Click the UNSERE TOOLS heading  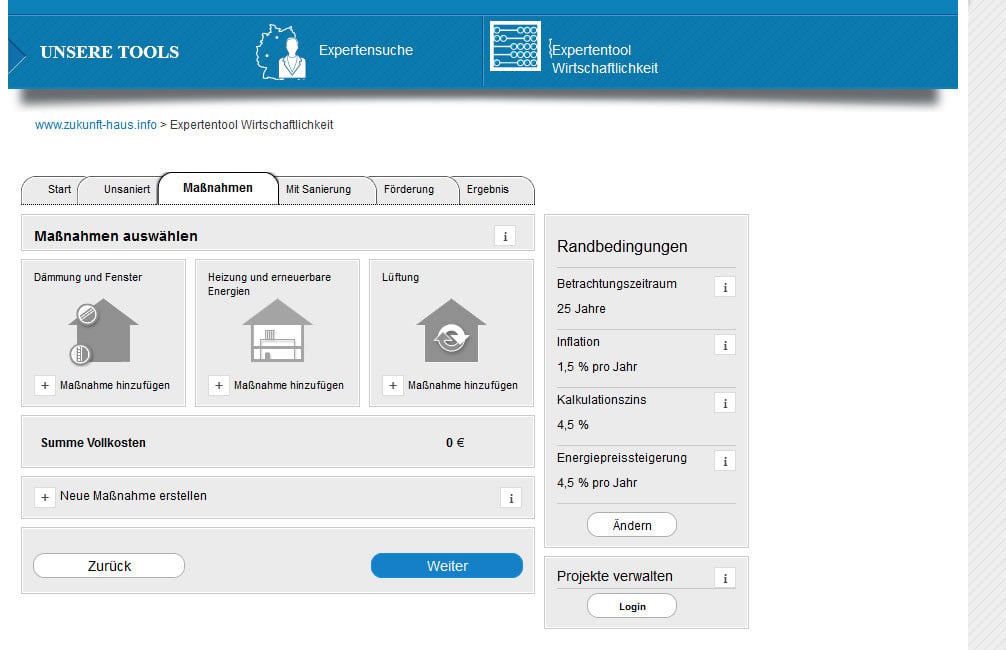(110, 52)
